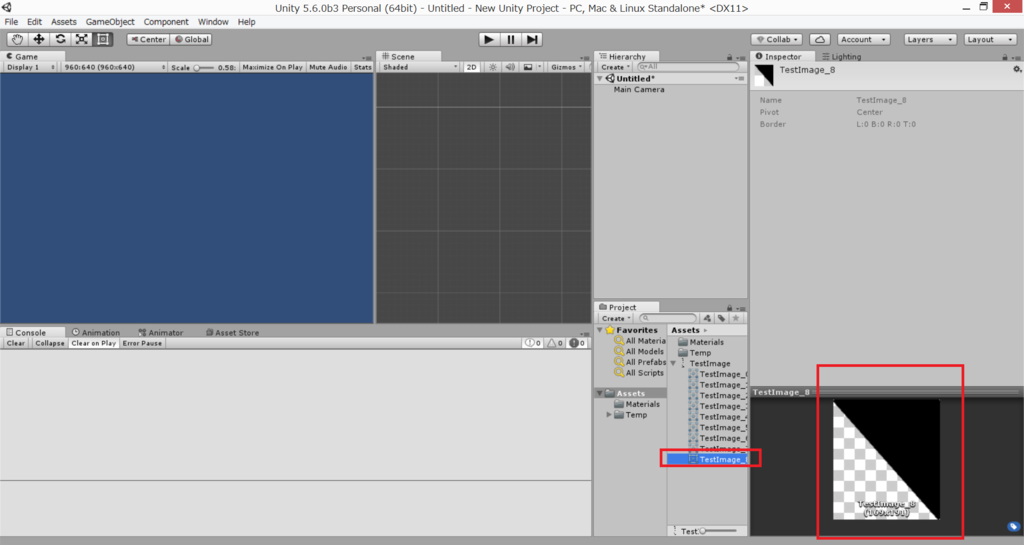Screen dimensions: 1024x545
Task: Switch to the Animator tab
Action: click(x=161, y=332)
